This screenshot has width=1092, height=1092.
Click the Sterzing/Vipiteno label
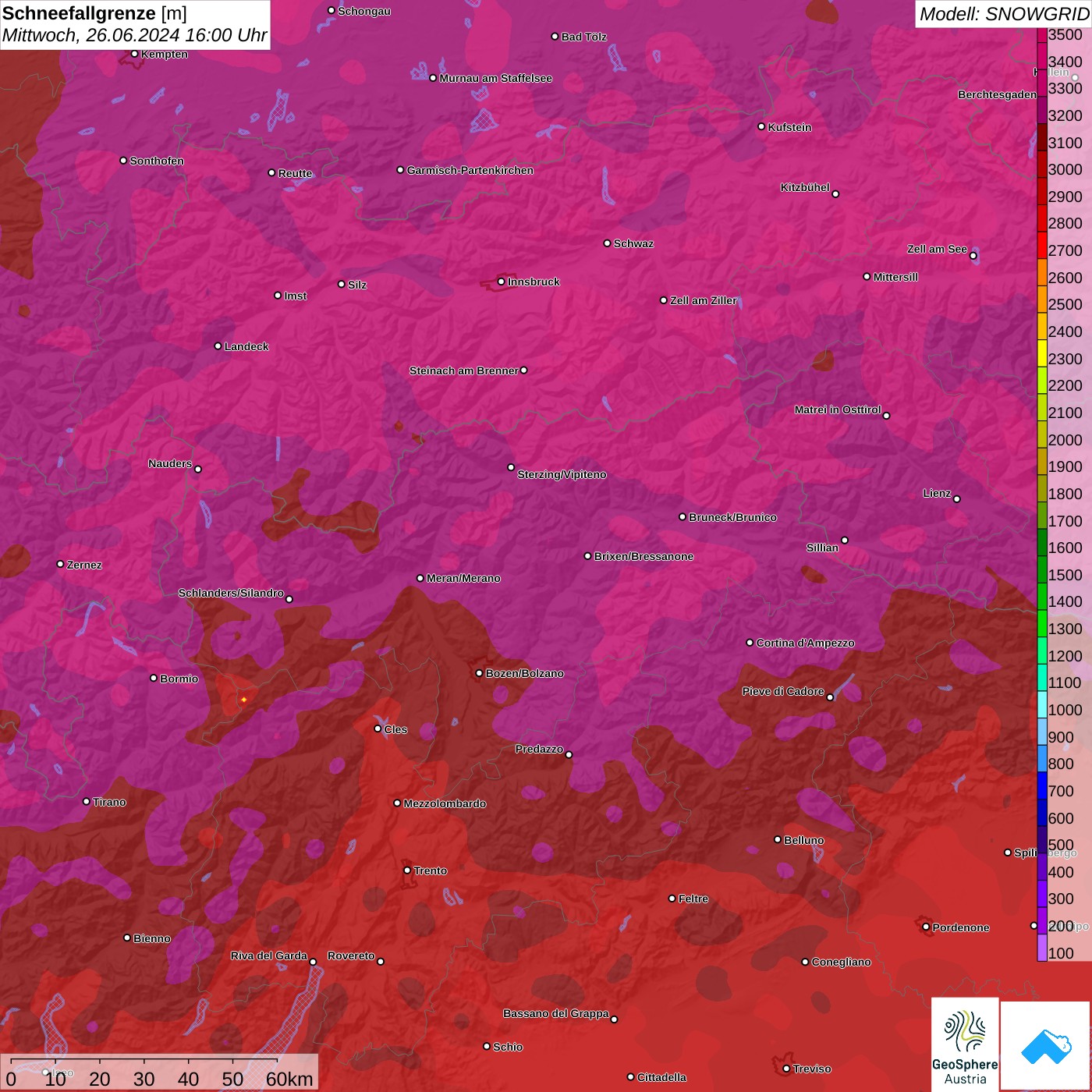pos(562,474)
